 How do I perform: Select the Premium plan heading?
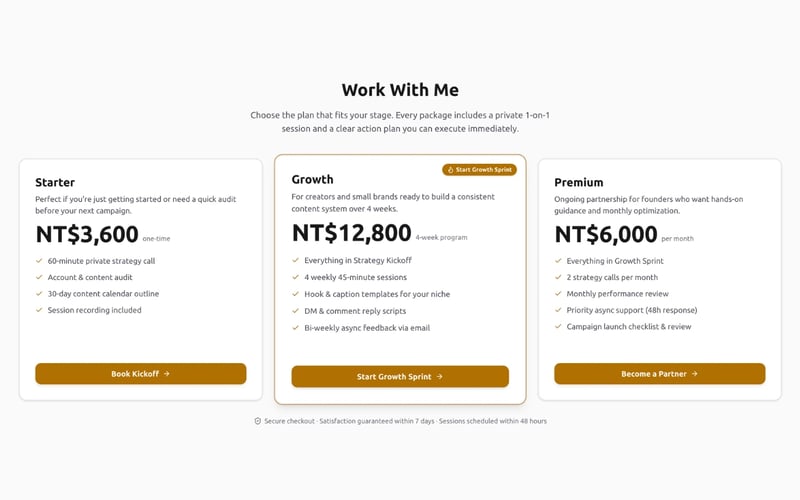point(579,182)
